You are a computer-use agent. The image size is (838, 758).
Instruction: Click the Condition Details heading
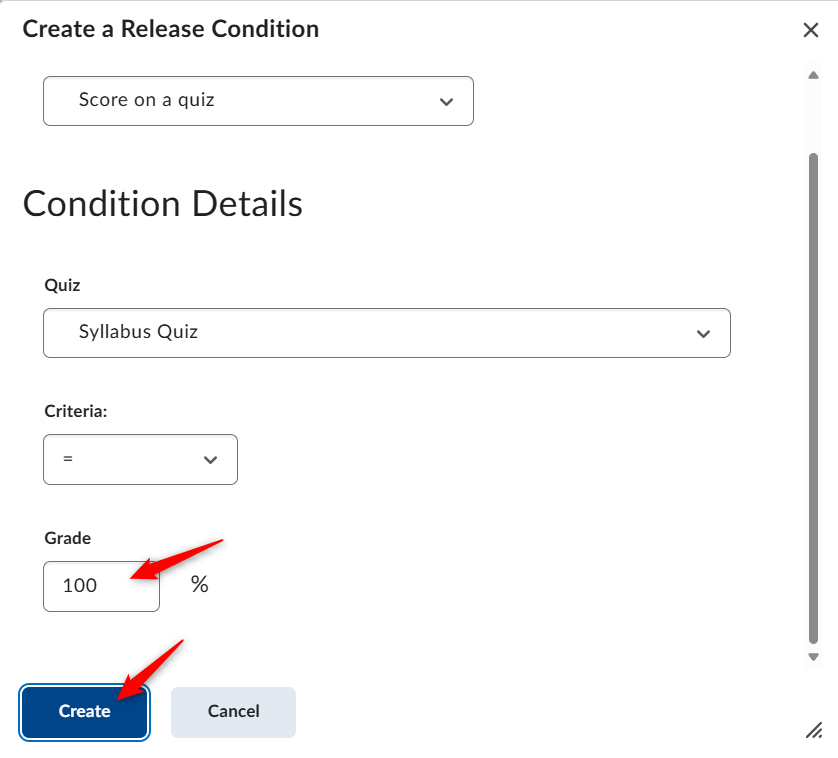(162, 204)
